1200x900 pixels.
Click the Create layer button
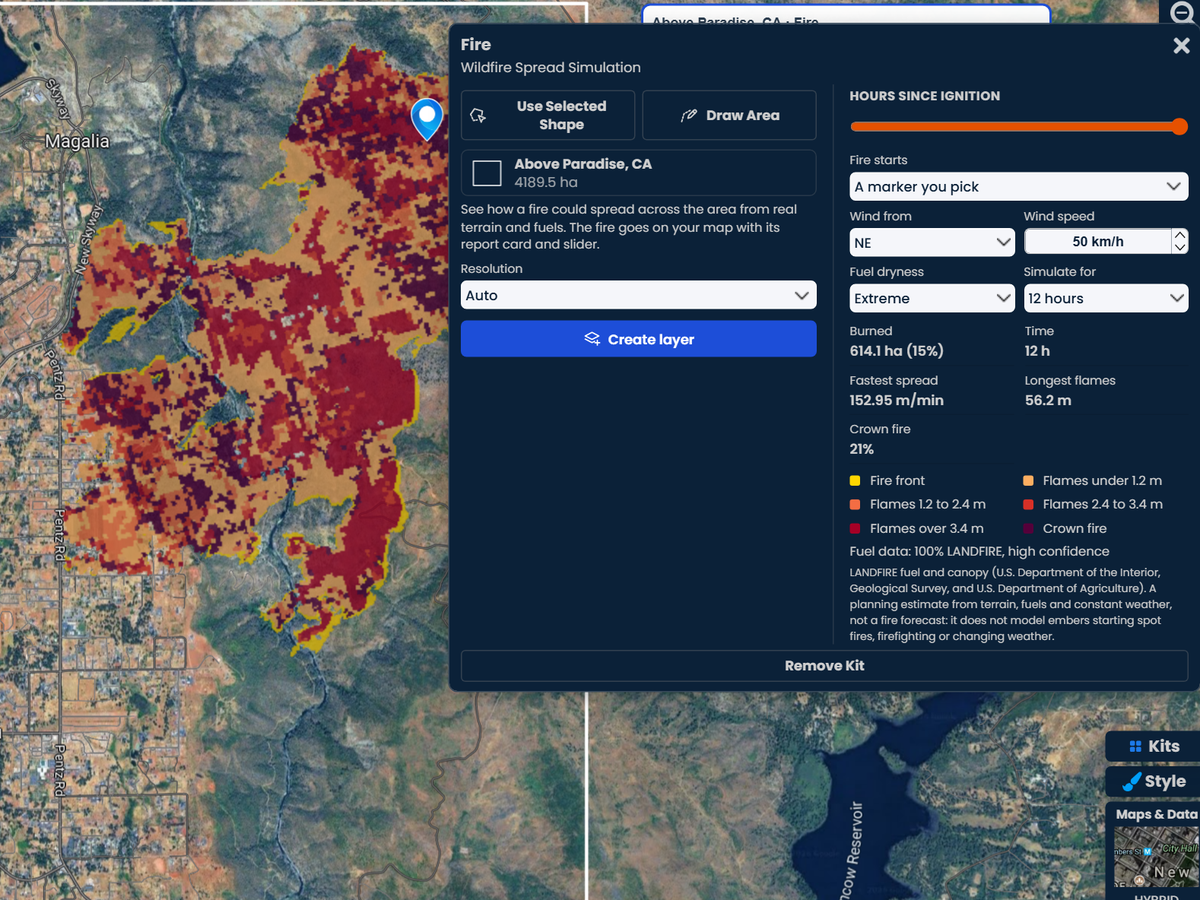(638, 339)
